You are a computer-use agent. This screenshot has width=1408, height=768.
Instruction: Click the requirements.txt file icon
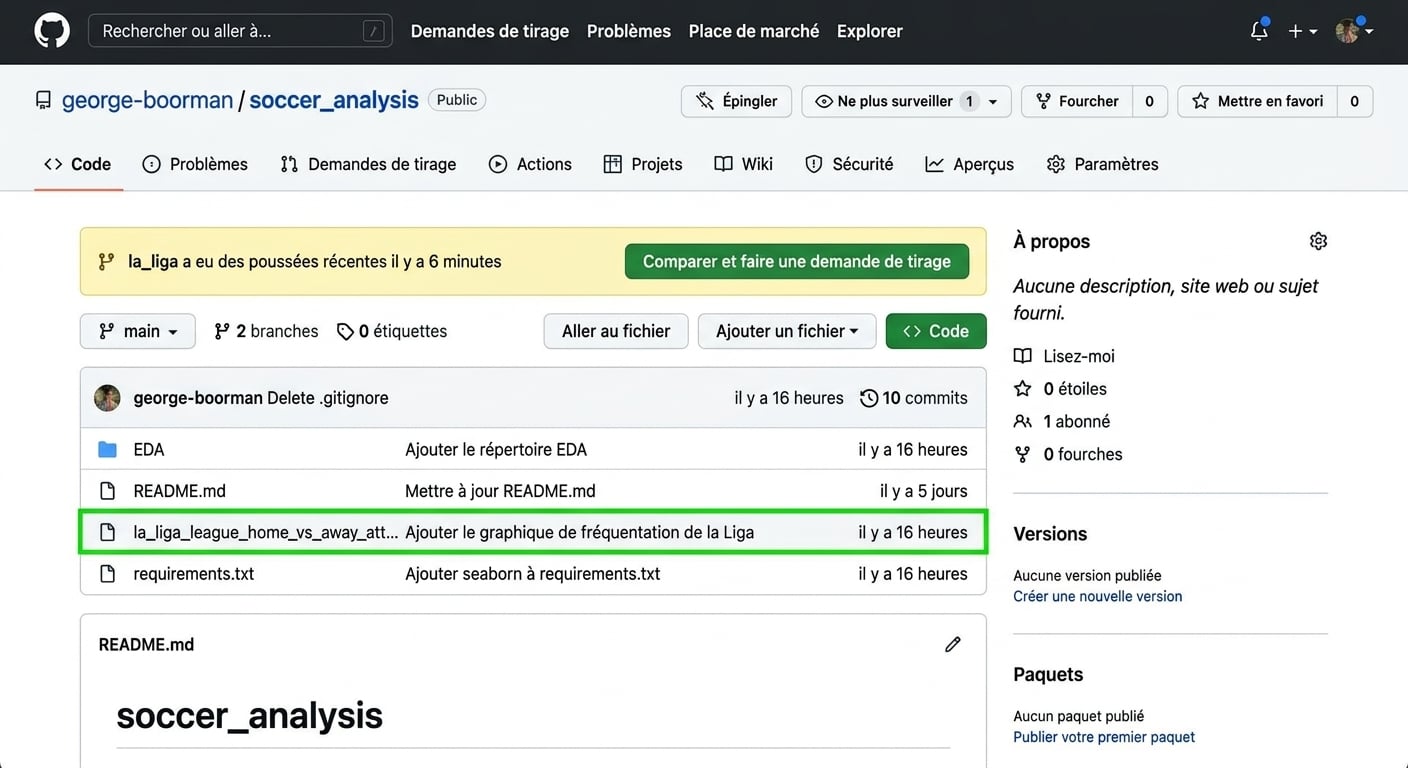click(107, 574)
